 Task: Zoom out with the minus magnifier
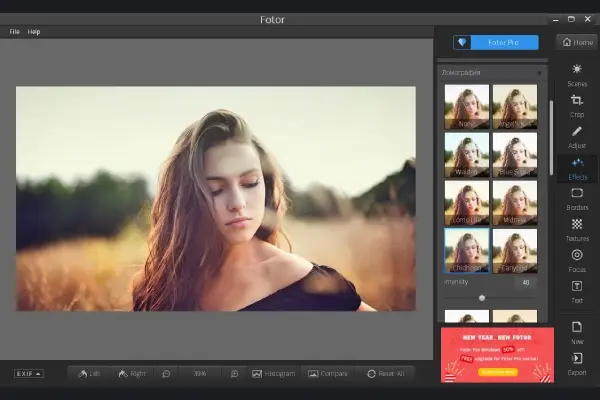tap(166, 374)
